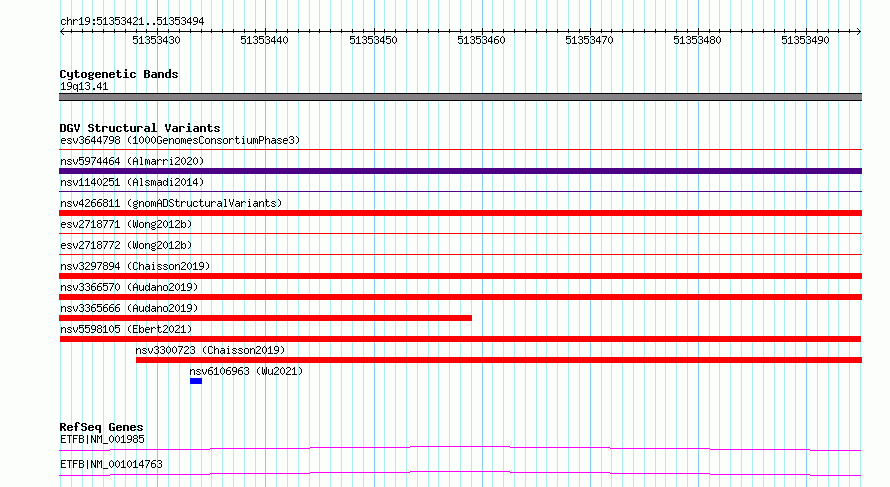Click ruler position 51353430

coord(156,40)
